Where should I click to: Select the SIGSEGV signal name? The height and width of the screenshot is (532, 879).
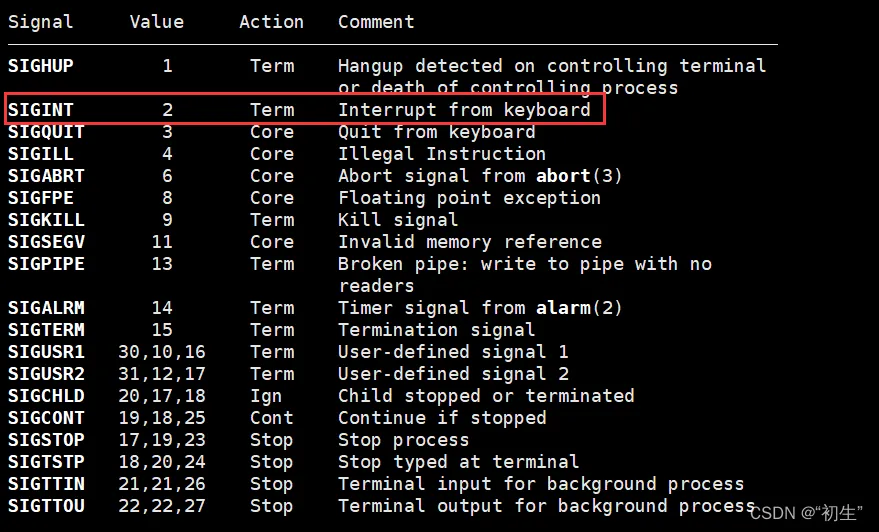pyautogui.click(x=46, y=242)
